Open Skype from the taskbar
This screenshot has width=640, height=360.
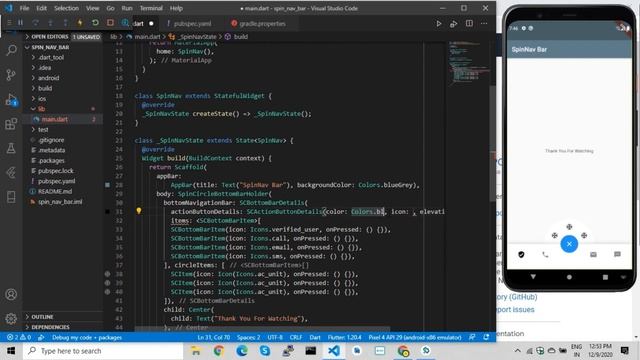[x=264, y=351]
